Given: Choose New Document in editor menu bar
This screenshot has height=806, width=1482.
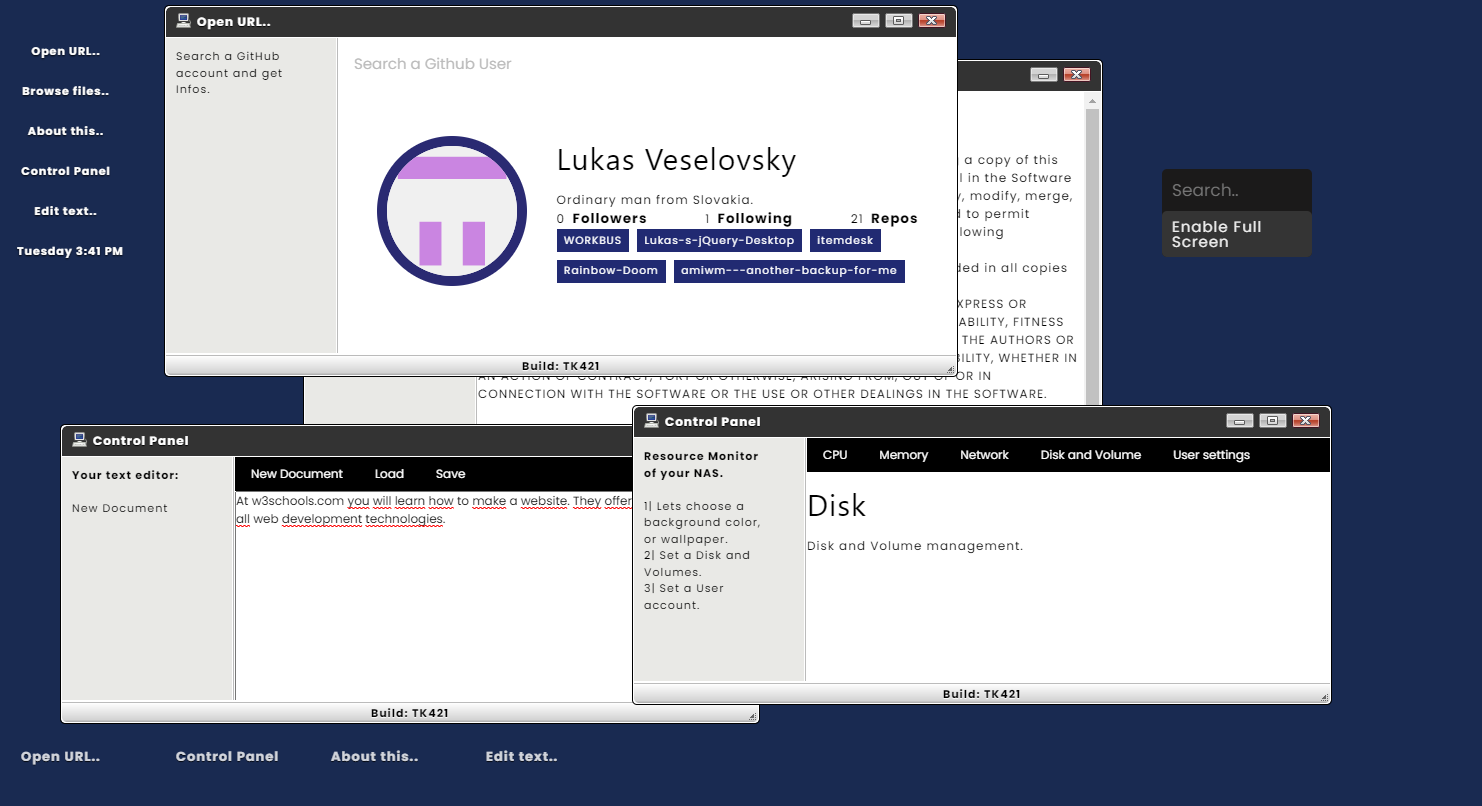Looking at the screenshot, I should (296, 474).
